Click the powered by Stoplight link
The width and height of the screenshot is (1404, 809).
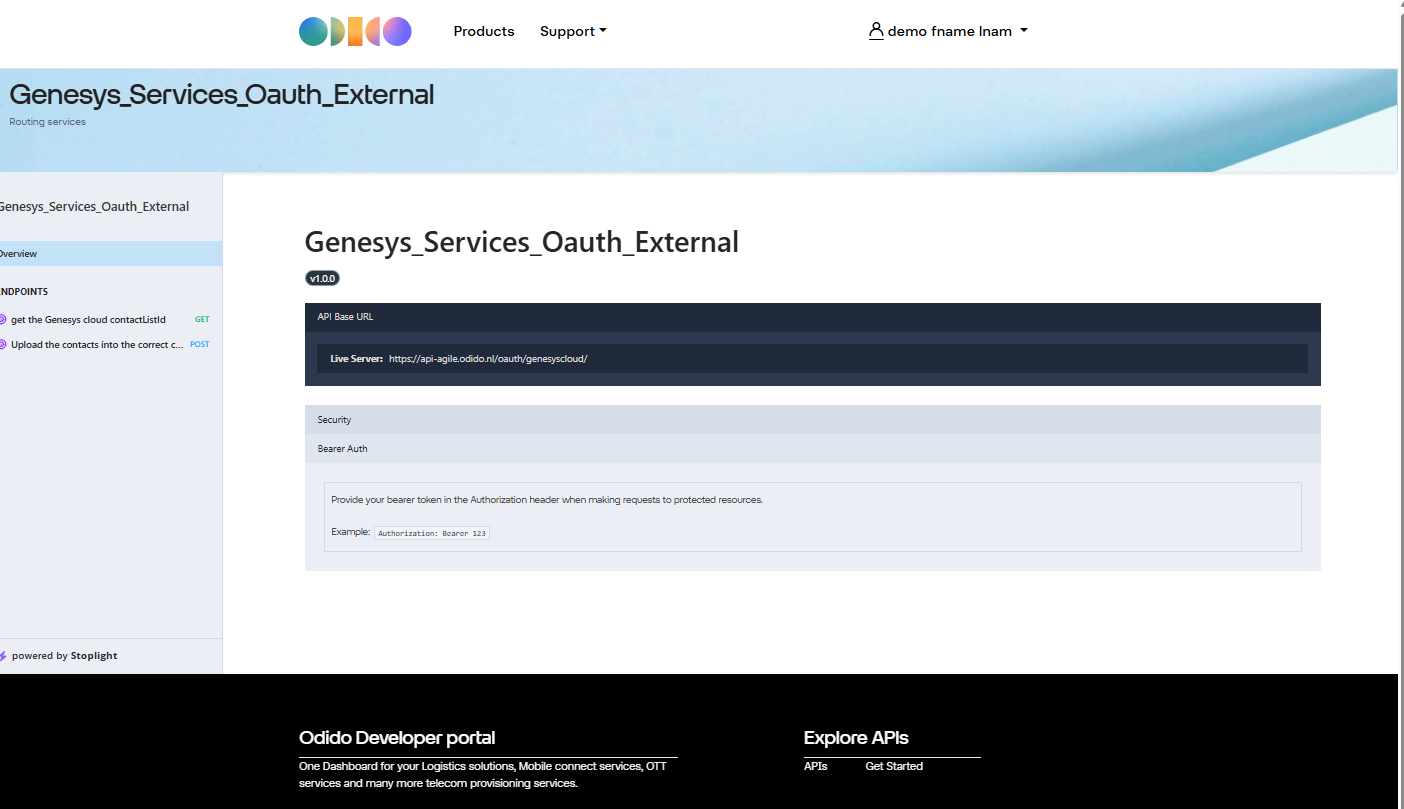click(65, 656)
